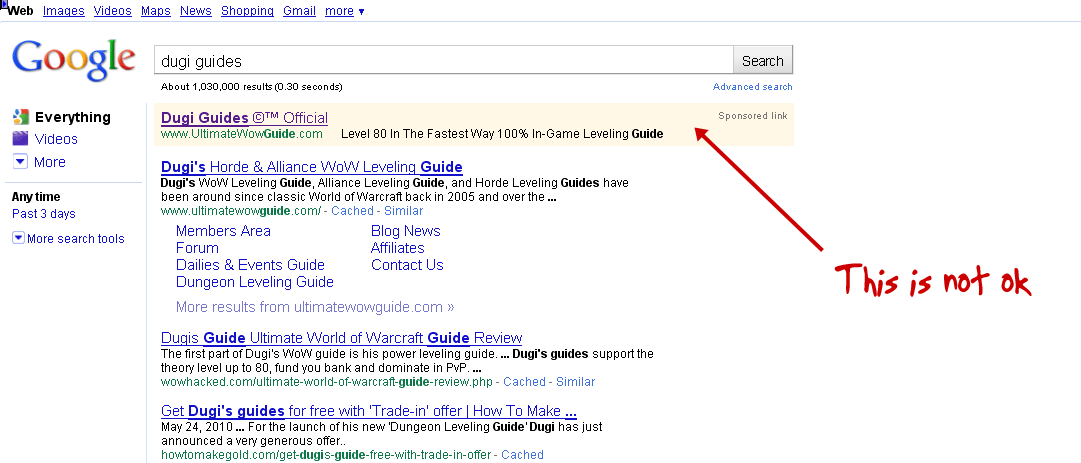The height and width of the screenshot is (463, 1081).
Task: Click the howtomakegold.com green URL text
Action: (325, 455)
